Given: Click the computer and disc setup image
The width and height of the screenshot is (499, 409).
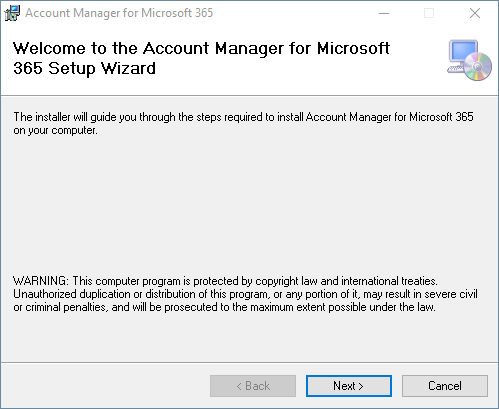Looking at the screenshot, I should (x=469, y=60).
